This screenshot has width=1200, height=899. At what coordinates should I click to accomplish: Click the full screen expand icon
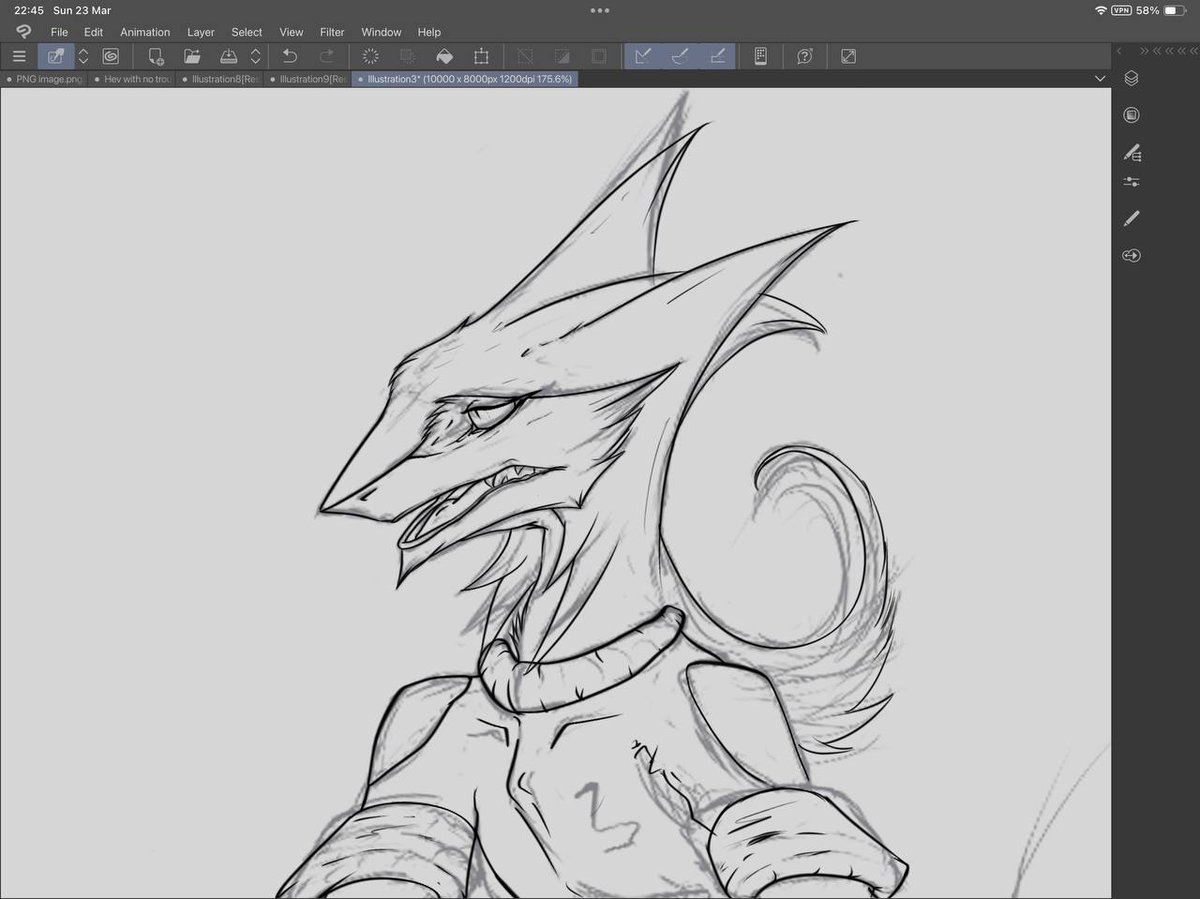848,56
